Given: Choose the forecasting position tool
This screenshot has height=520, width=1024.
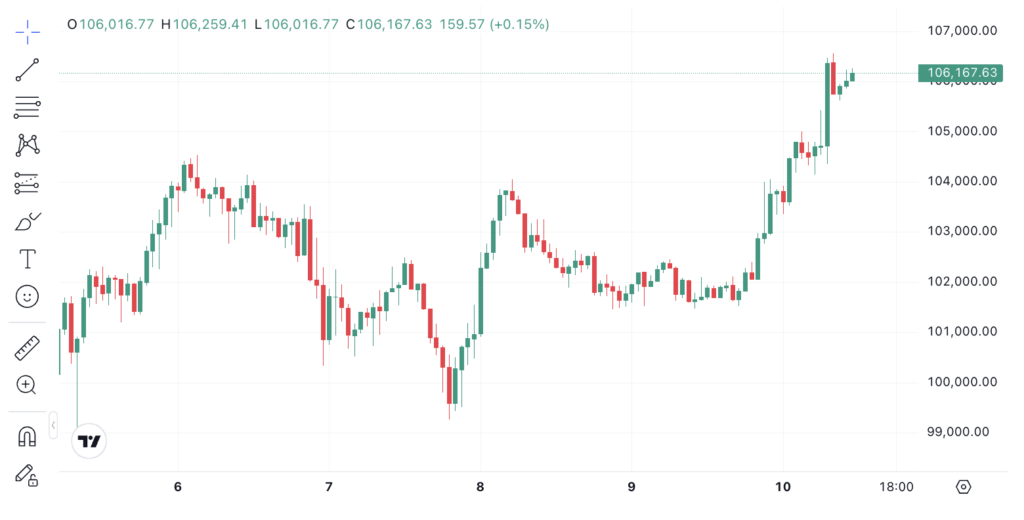Looking at the screenshot, I should pyautogui.click(x=27, y=183).
